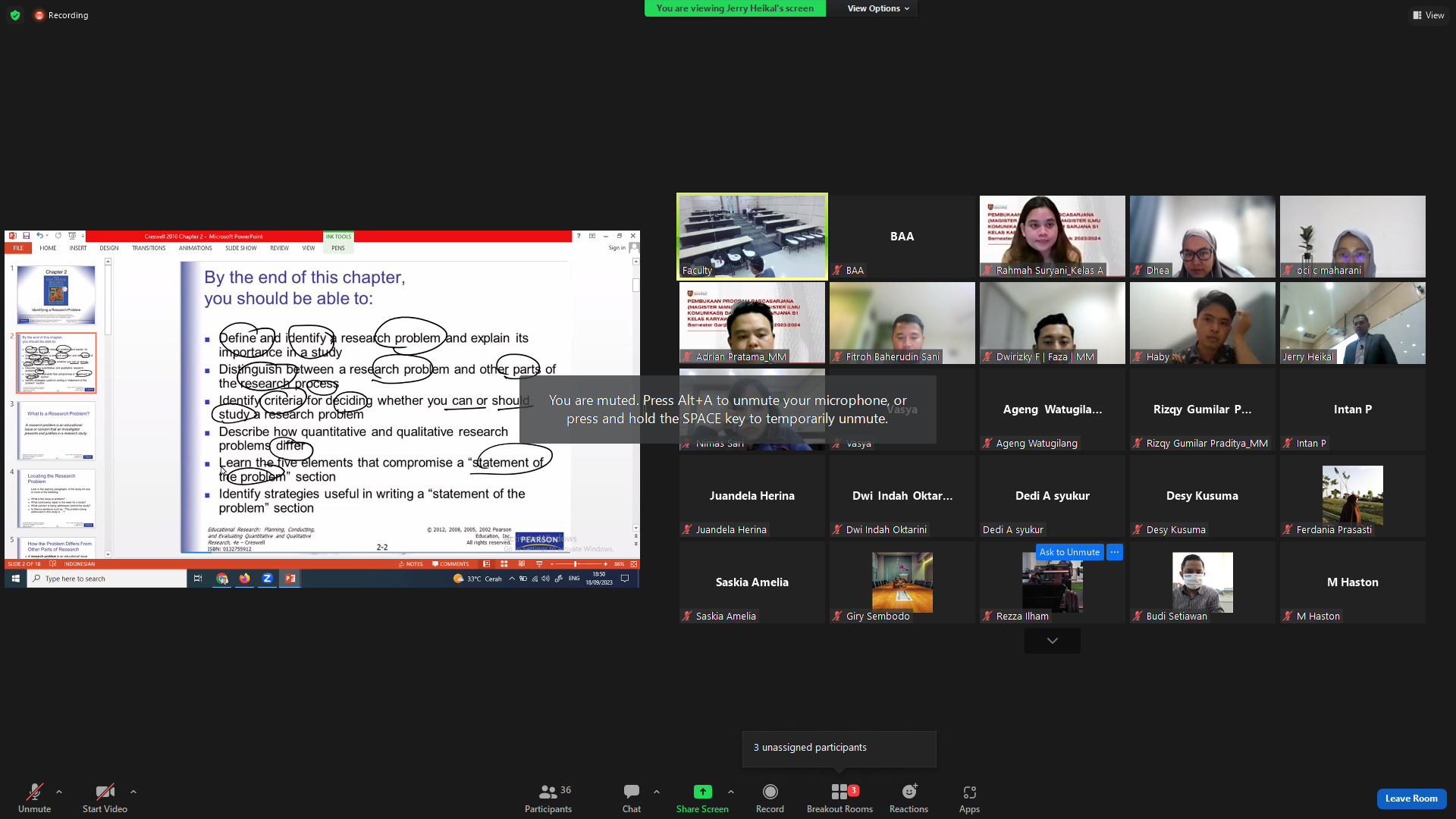Viewport: 1456px width, 819px height.
Task: Select slide 4 Locating the Research Problem thumbnail
Action: coord(56,500)
